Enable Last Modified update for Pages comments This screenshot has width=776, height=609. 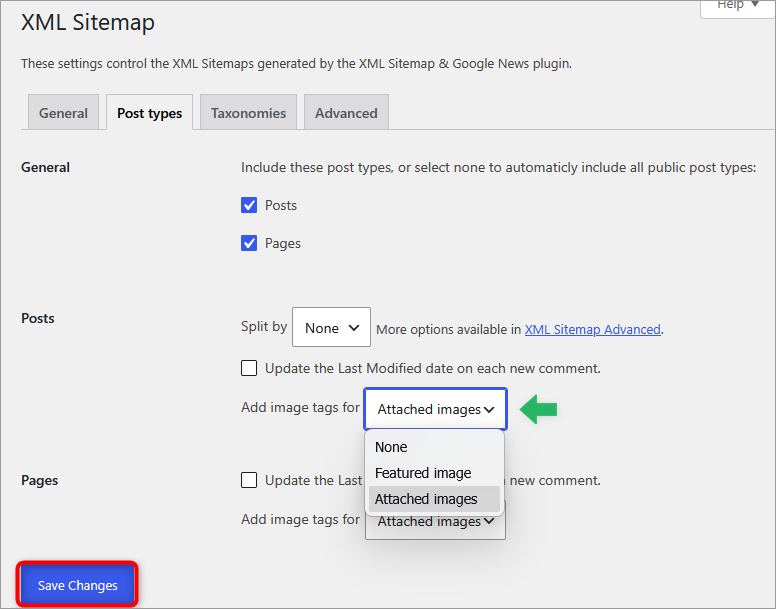coord(249,480)
